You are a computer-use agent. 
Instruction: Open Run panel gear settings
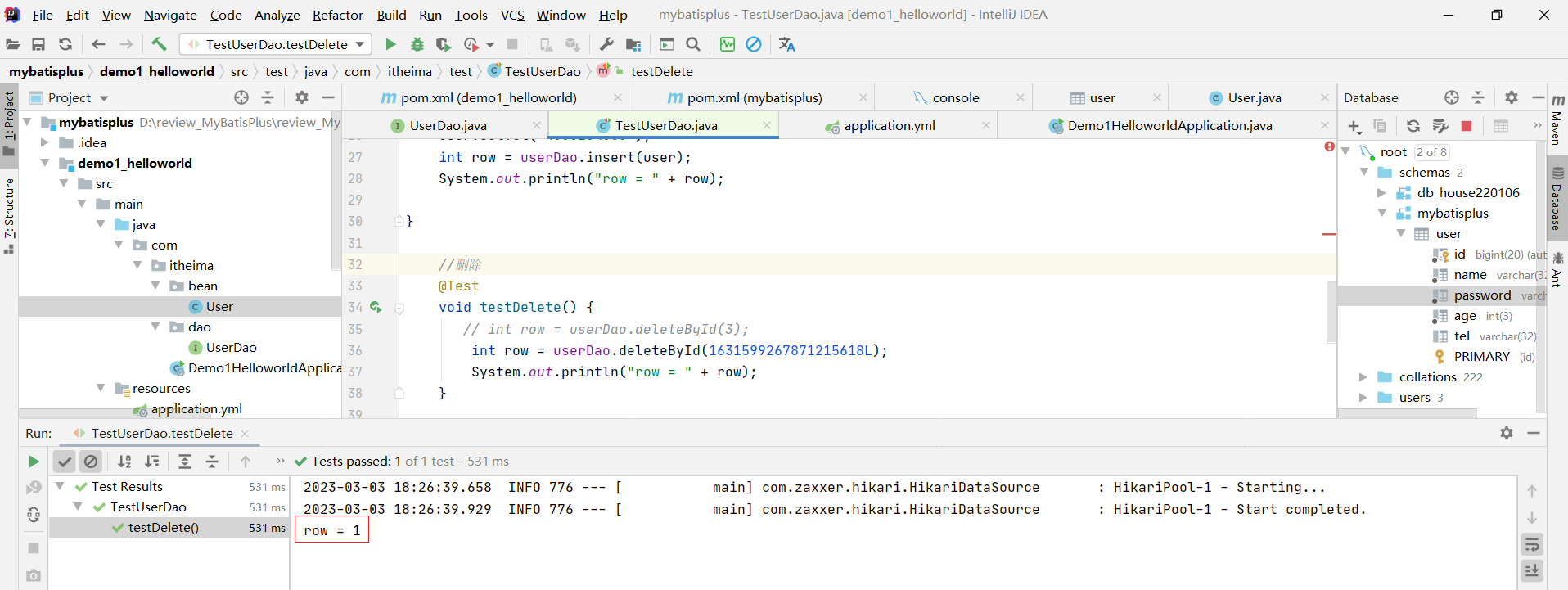point(1507,433)
